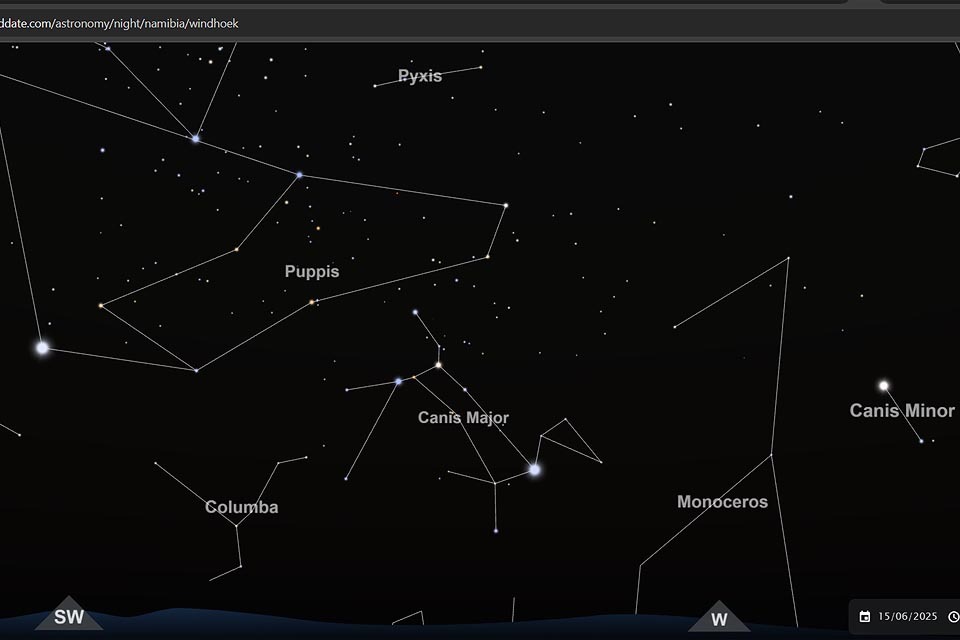Select the date field showing 15/06/2025

click(x=906, y=616)
